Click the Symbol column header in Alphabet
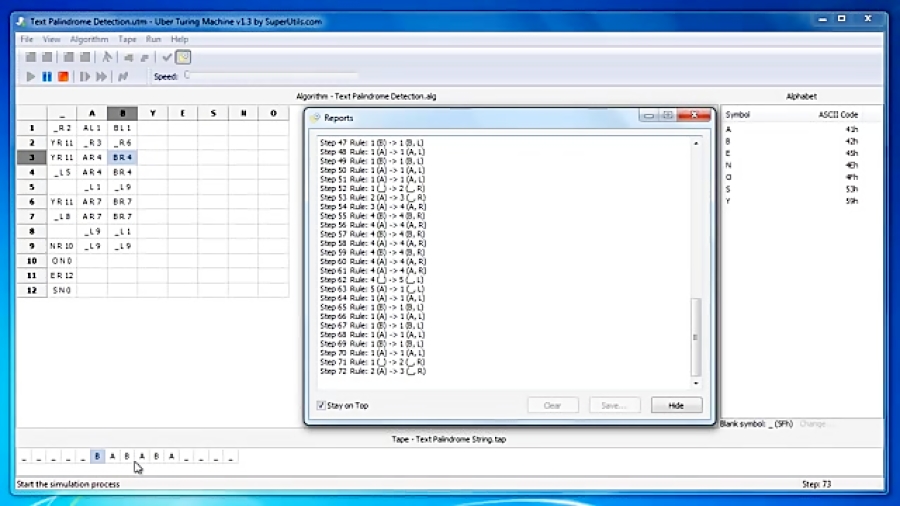 tap(737, 115)
